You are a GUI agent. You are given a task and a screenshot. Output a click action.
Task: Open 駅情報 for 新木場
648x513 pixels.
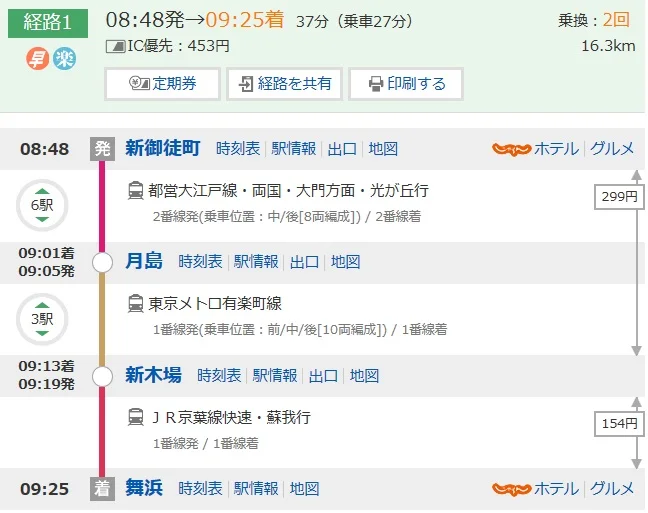click(x=275, y=376)
